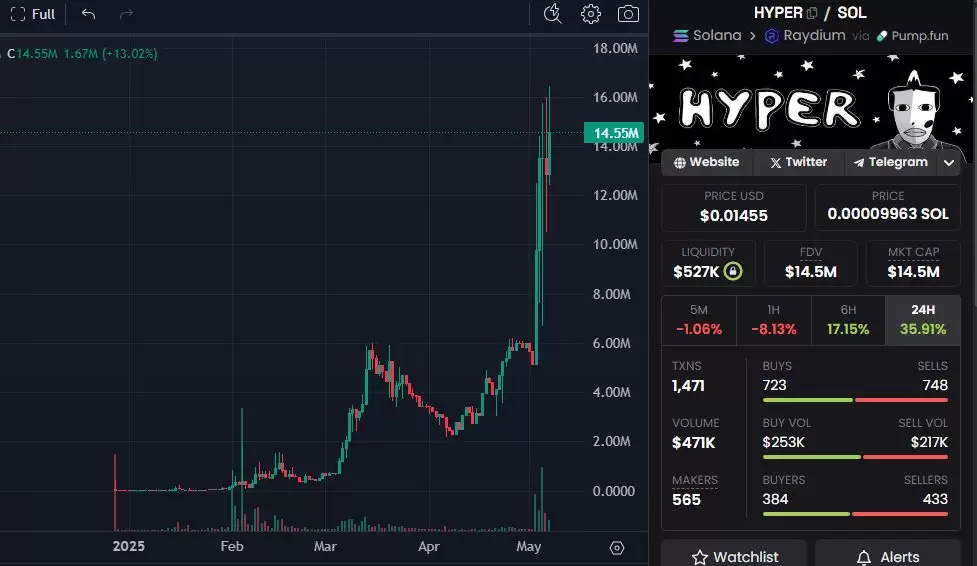Click the HYPER token name header
This screenshot has width=977, height=566.
778,13
